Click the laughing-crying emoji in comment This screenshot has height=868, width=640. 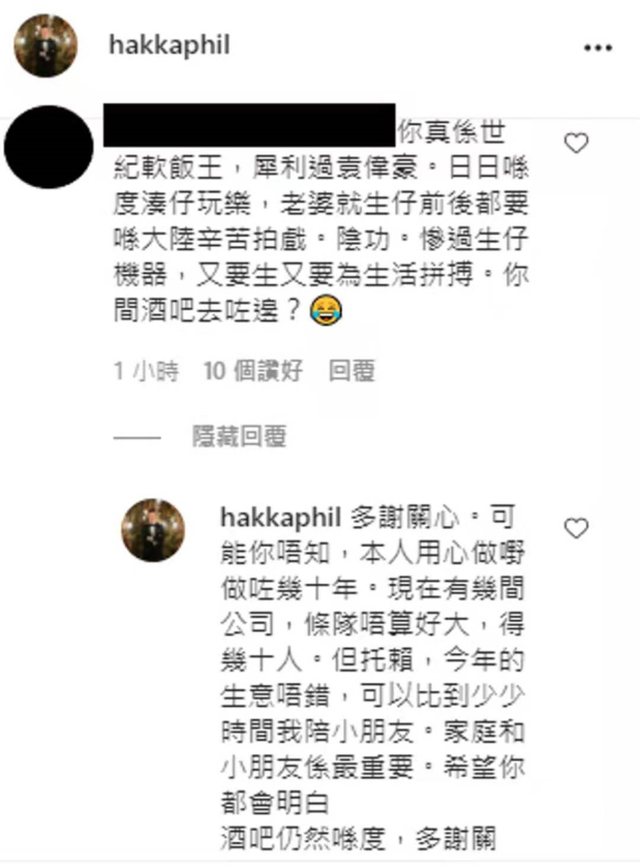[x=326, y=310]
